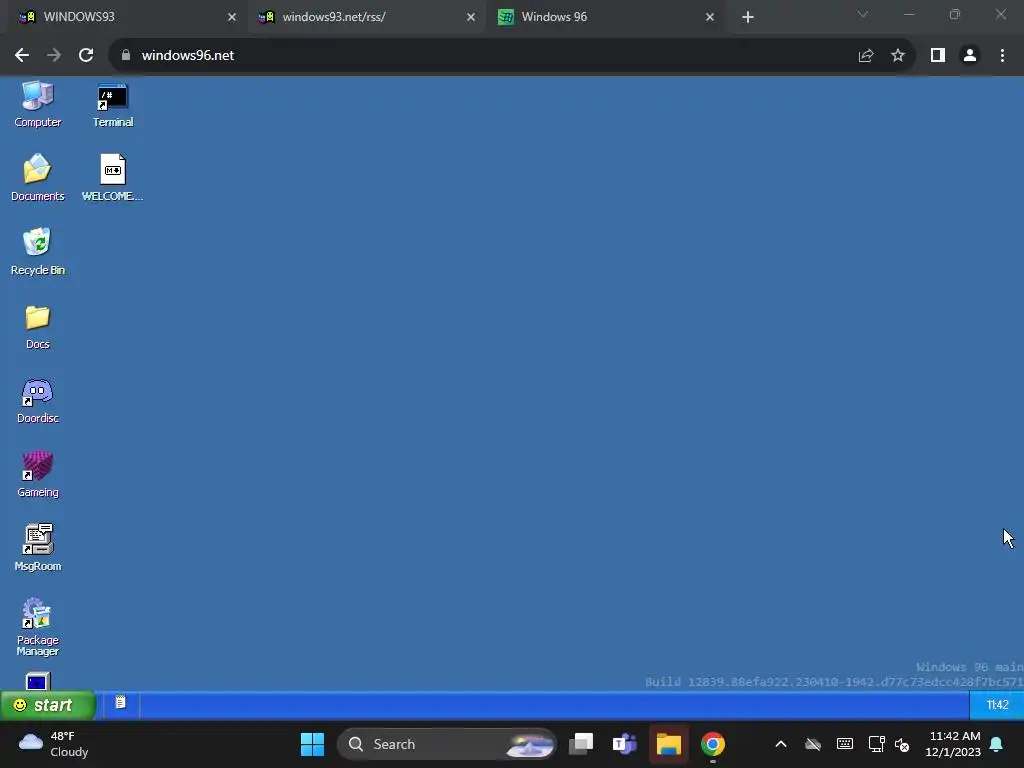The image size is (1024, 768).
Task: Bookmark this page with star icon
Action: click(898, 56)
